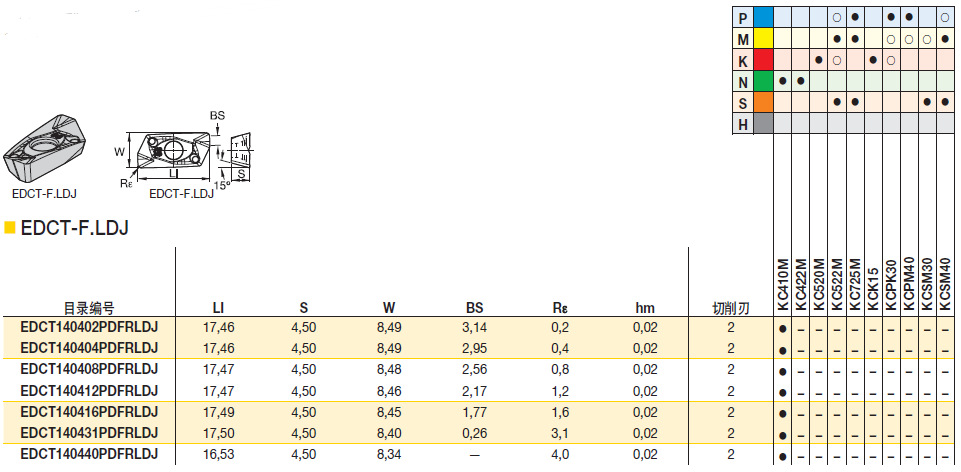Select the gray H material swatch
Image resolution: width=961 pixels, height=472 pixels.
point(763,123)
